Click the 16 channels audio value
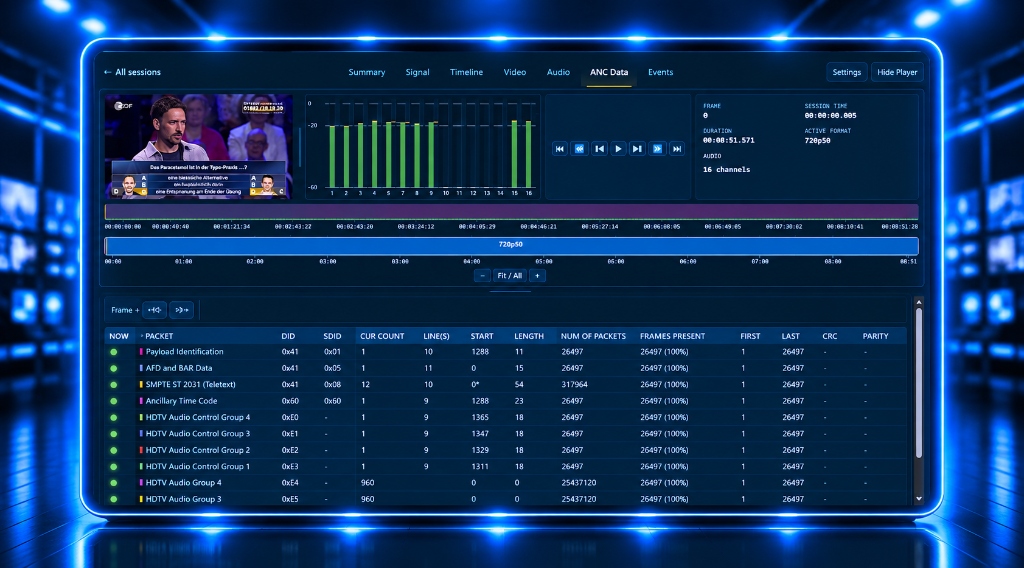1024x568 pixels. [x=726, y=170]
